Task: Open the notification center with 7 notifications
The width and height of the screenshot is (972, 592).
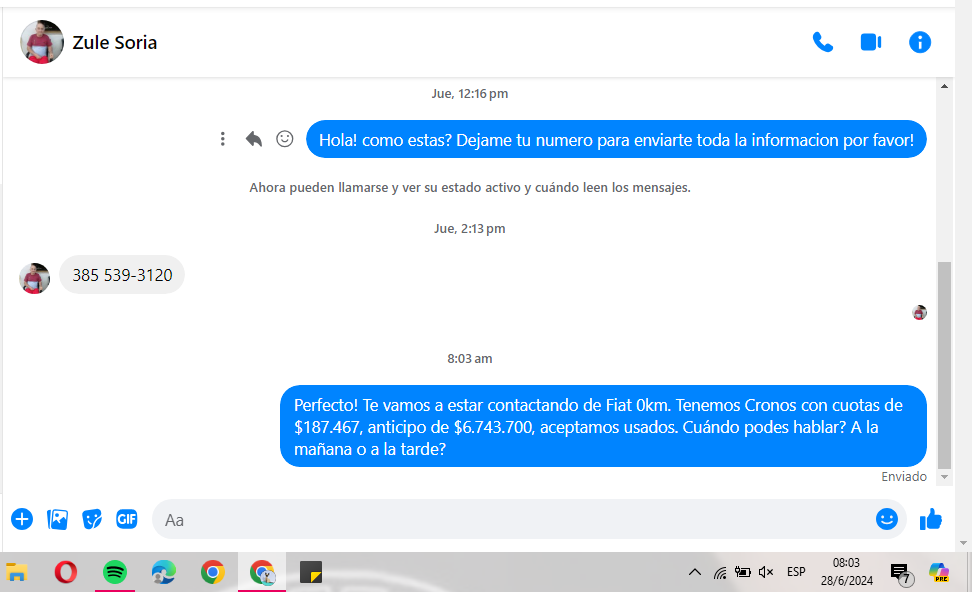Action: [x=901, y=573]
